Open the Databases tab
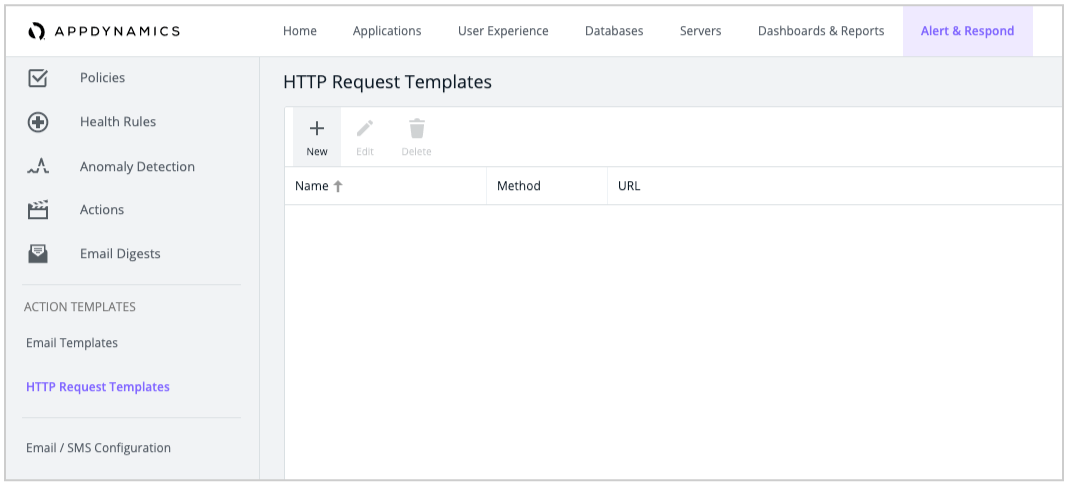 coord(614,31)
